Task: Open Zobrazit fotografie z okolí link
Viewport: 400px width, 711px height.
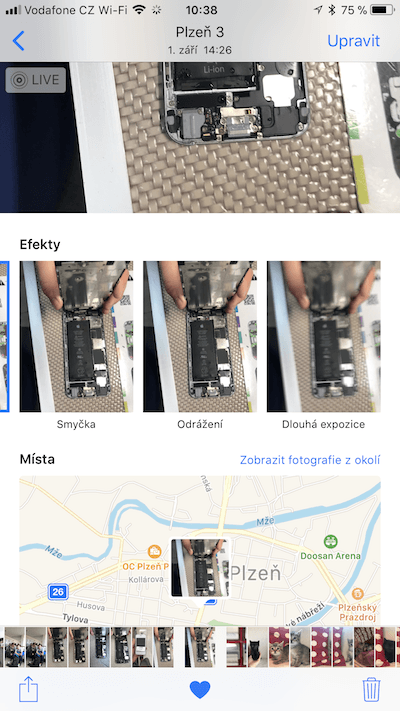Action: click(310, 460)
